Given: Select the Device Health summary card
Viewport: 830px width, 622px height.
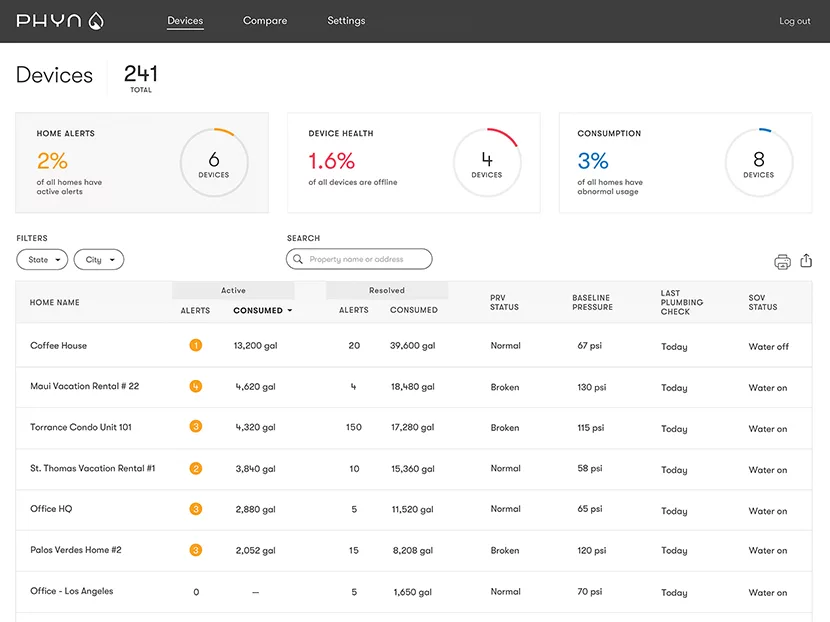Looking at the screenshot, I should [413, 162].
